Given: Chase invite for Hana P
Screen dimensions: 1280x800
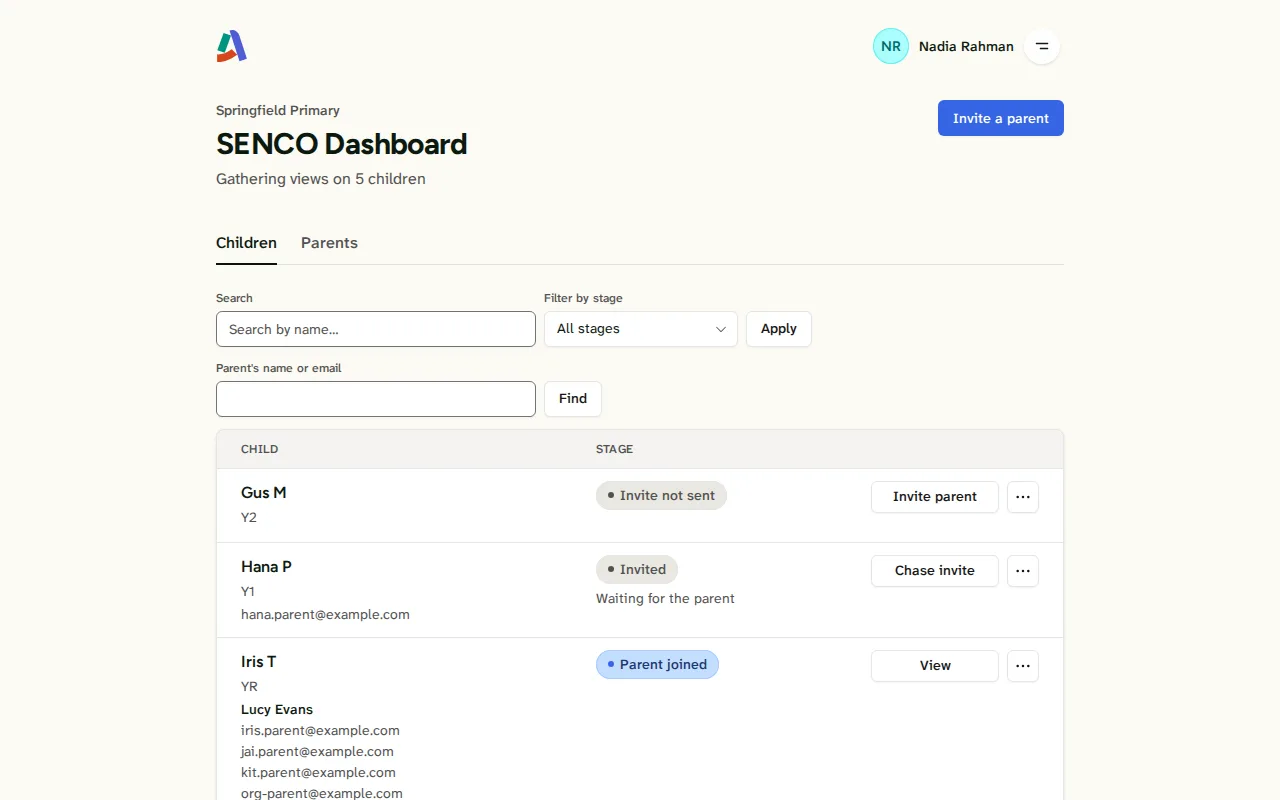Looking at the screenshot, I should [x=935, y=571].
